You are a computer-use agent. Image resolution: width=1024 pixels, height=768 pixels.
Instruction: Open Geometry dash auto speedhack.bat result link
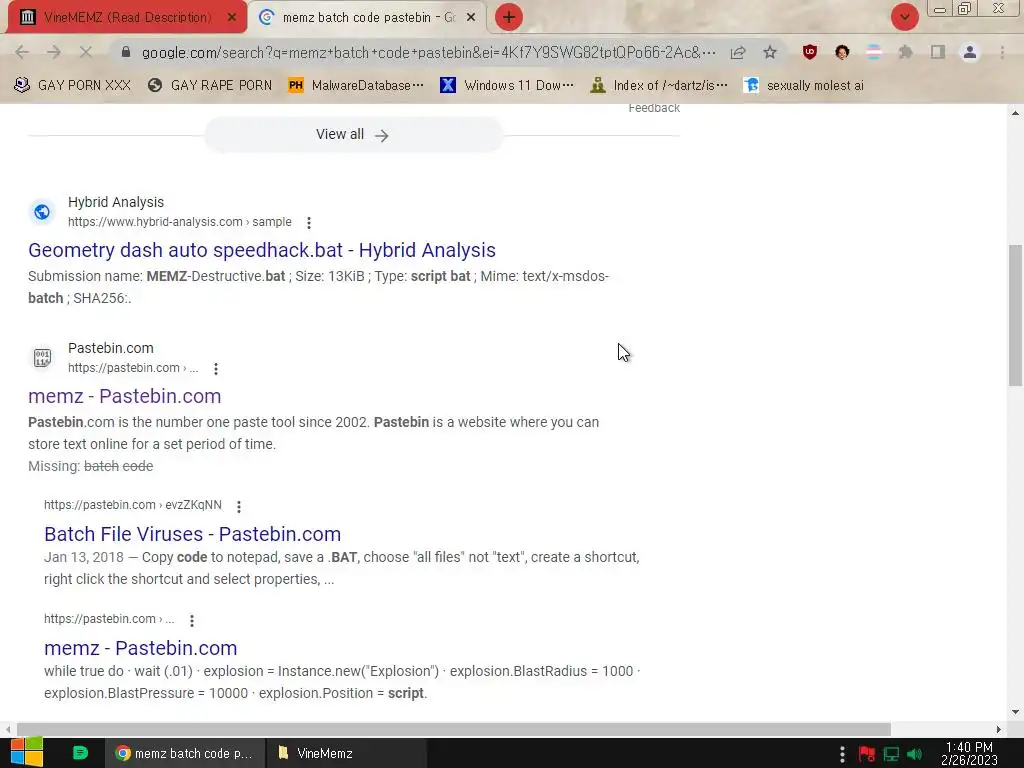[262, 250]
